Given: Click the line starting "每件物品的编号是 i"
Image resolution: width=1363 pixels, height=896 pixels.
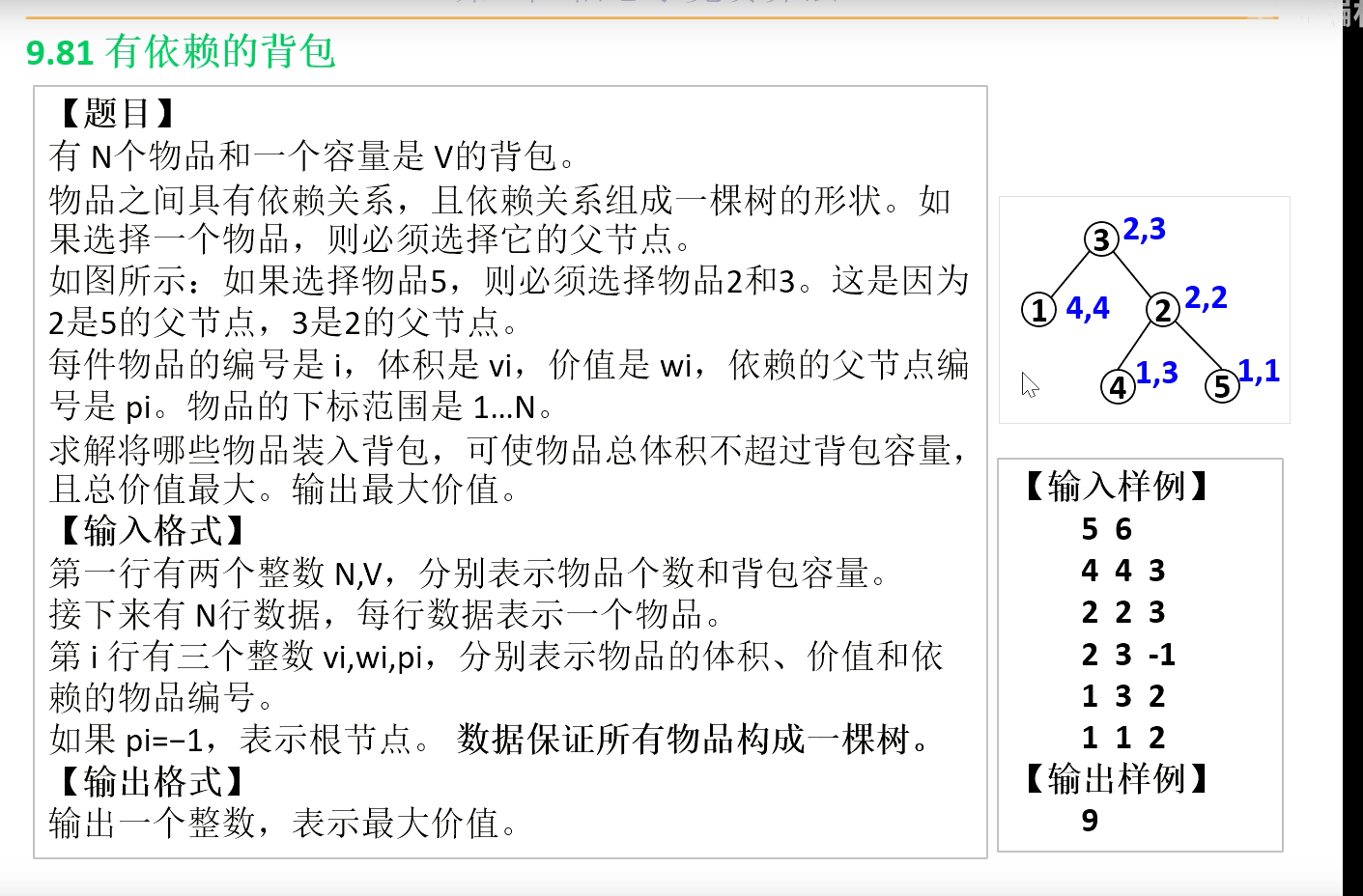Looking at the screenshot, I should click(x=509, y=365).
